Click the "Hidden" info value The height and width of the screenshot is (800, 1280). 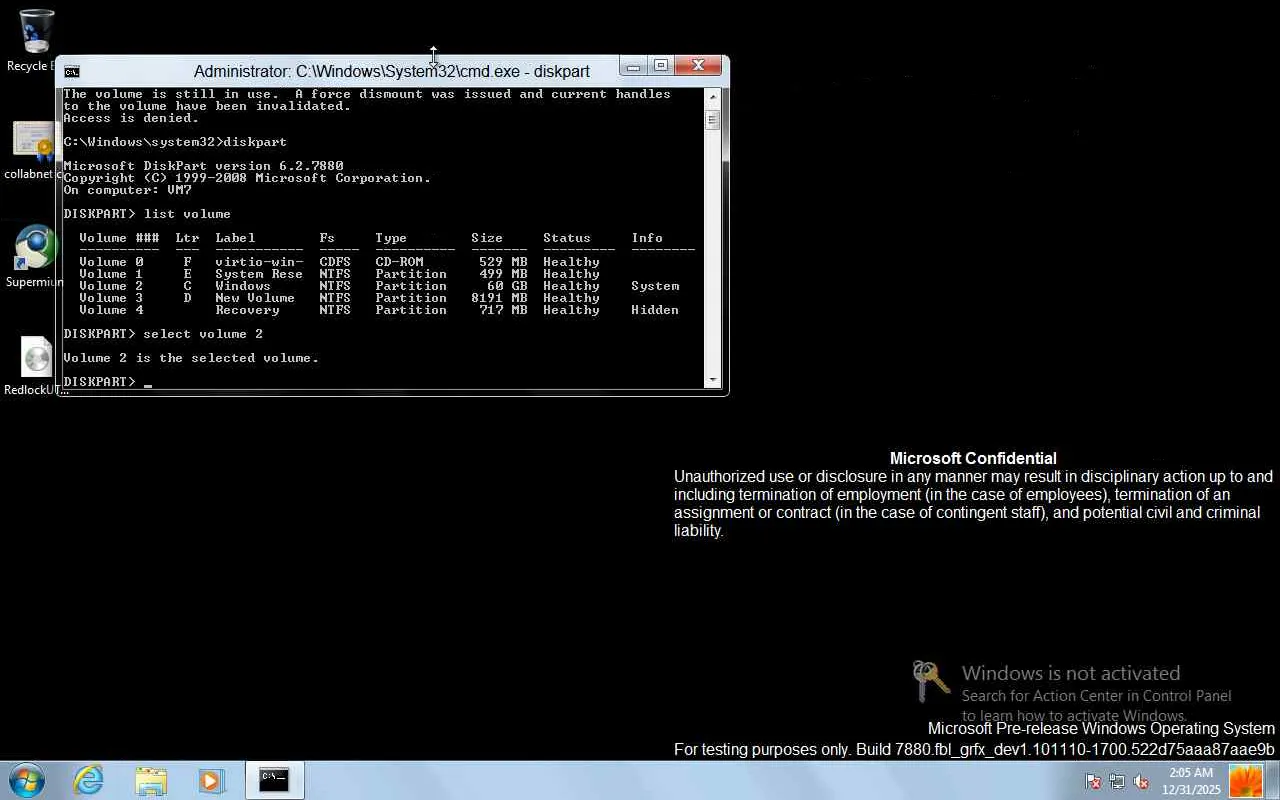655,310
